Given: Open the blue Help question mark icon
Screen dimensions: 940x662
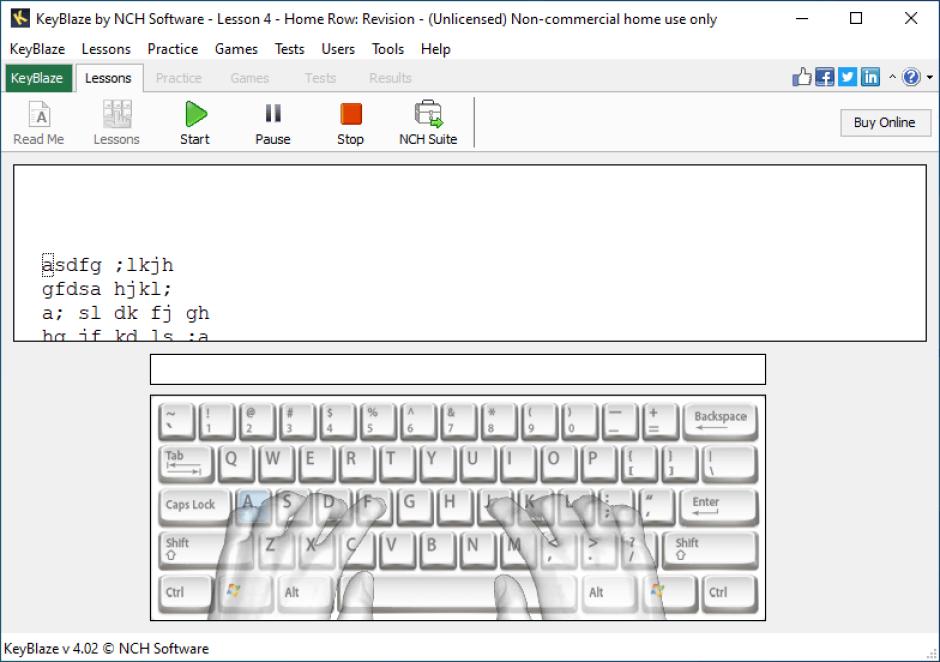Looking at the screenshot, I should (x=911, y=77).
